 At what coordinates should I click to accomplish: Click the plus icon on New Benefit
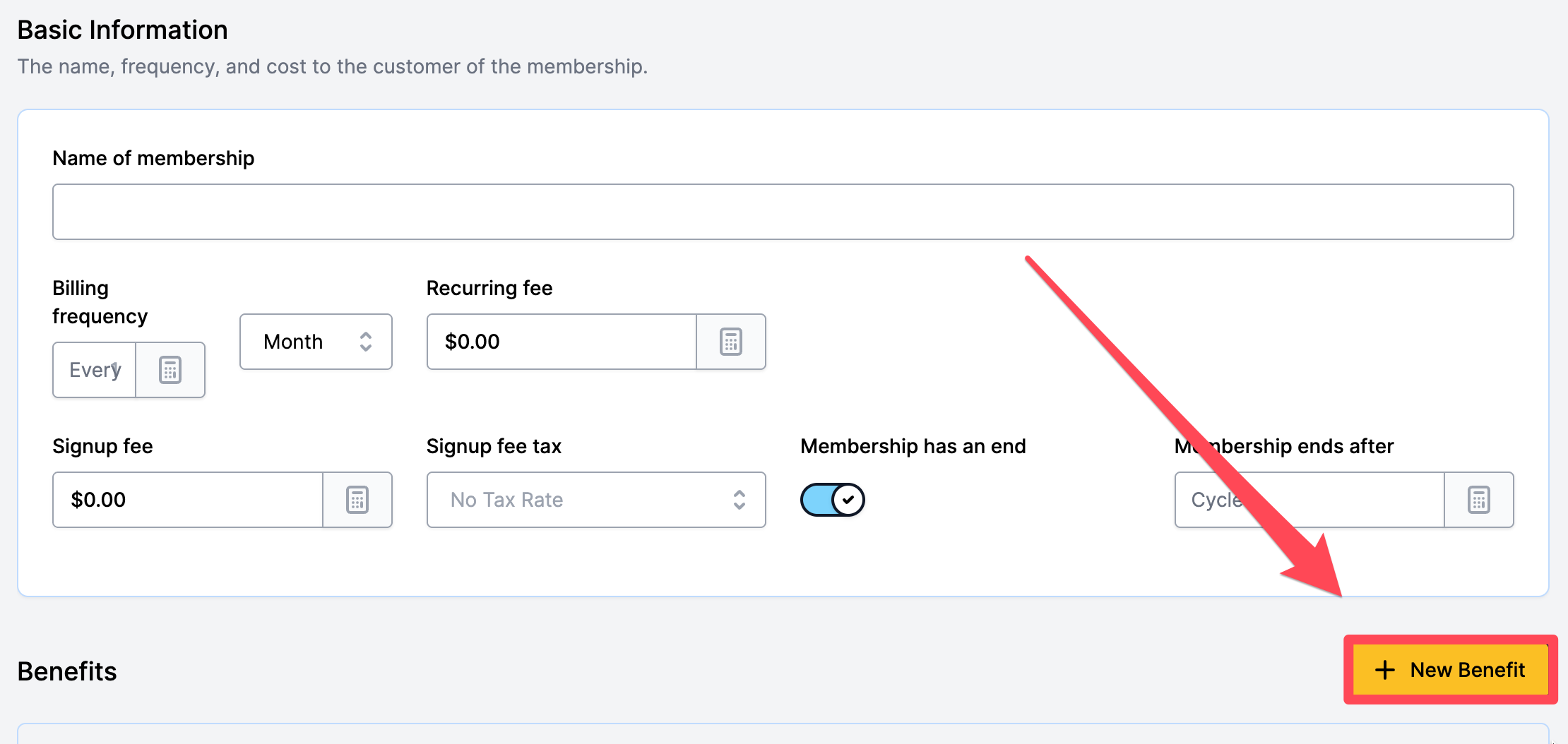coord(1385,670)
